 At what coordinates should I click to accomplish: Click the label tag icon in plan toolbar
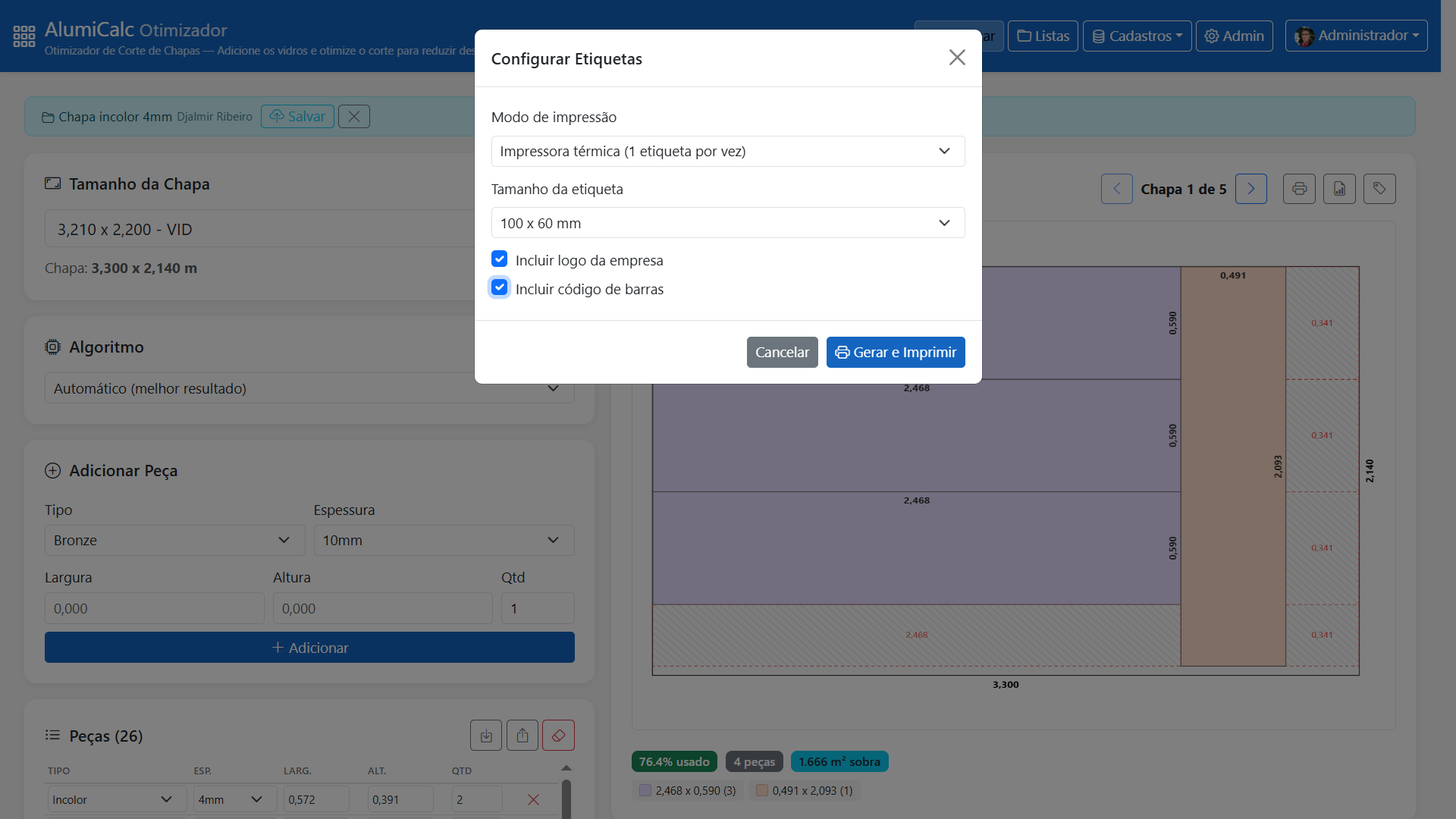[1379, 189]
